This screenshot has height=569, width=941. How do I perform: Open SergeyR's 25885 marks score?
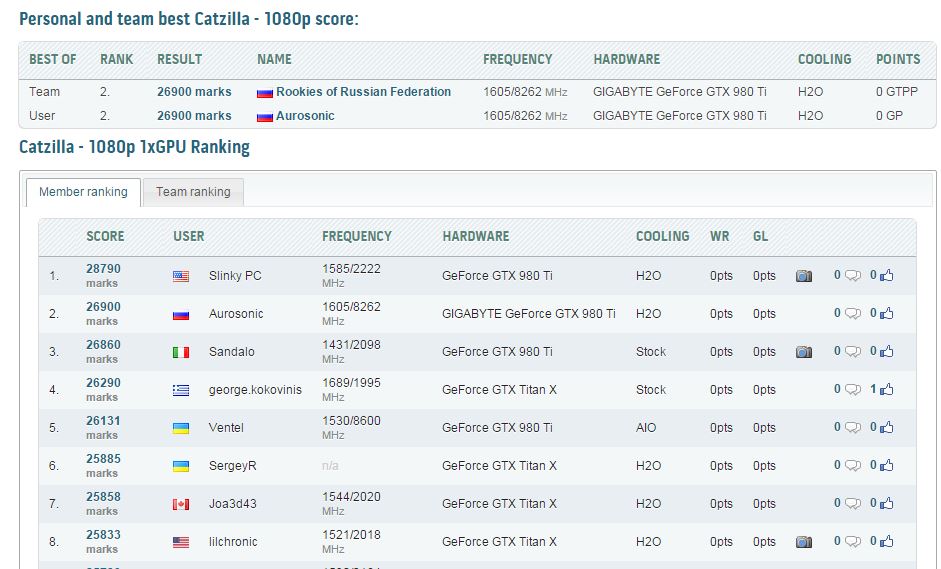point(103,465)
